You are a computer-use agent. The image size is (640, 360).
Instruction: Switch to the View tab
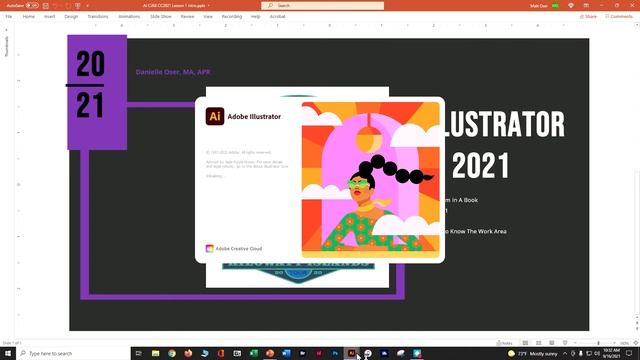point(208,17)
